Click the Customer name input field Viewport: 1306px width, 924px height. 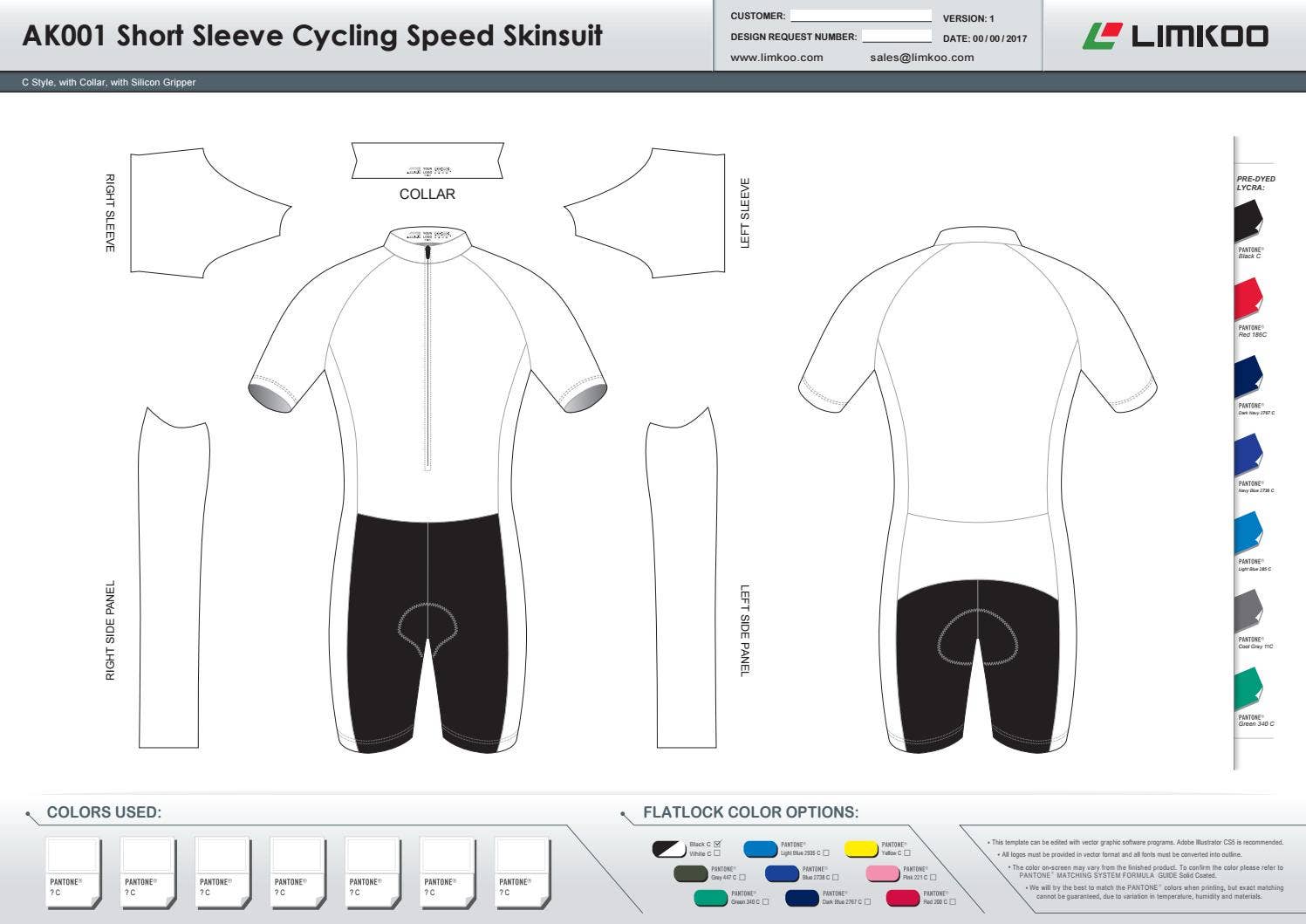(860, 16)
